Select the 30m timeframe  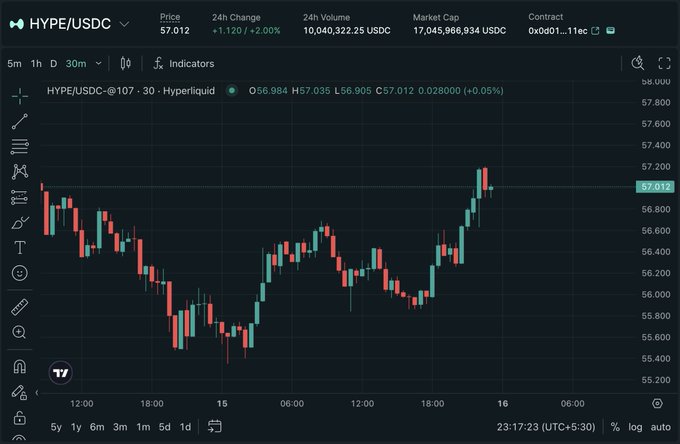click(x=76, y=63)
